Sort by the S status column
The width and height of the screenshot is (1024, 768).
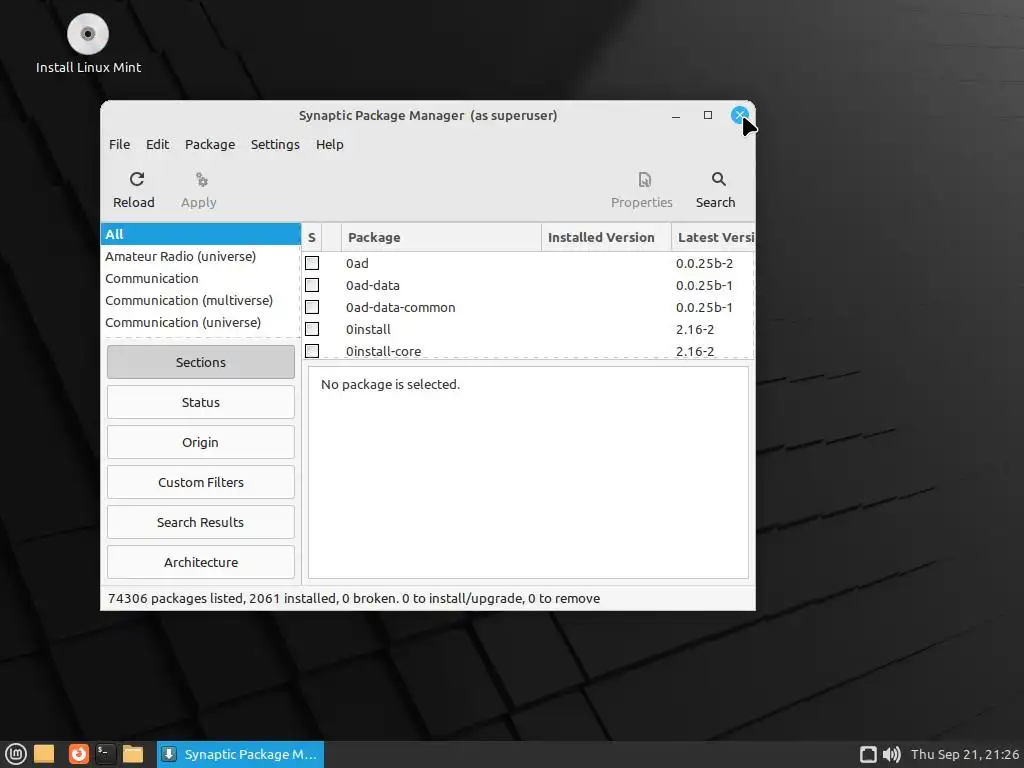[312, 238]
